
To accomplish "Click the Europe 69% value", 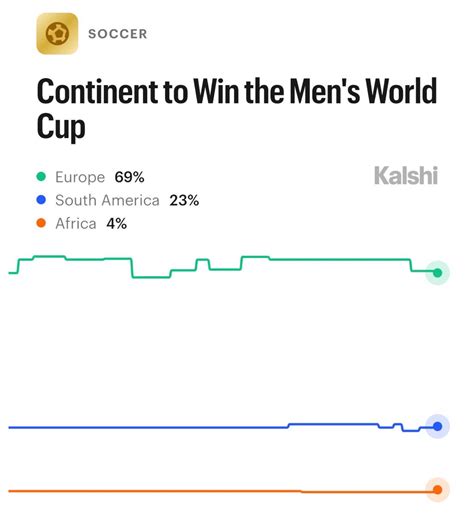I will [x=129, y=177].
